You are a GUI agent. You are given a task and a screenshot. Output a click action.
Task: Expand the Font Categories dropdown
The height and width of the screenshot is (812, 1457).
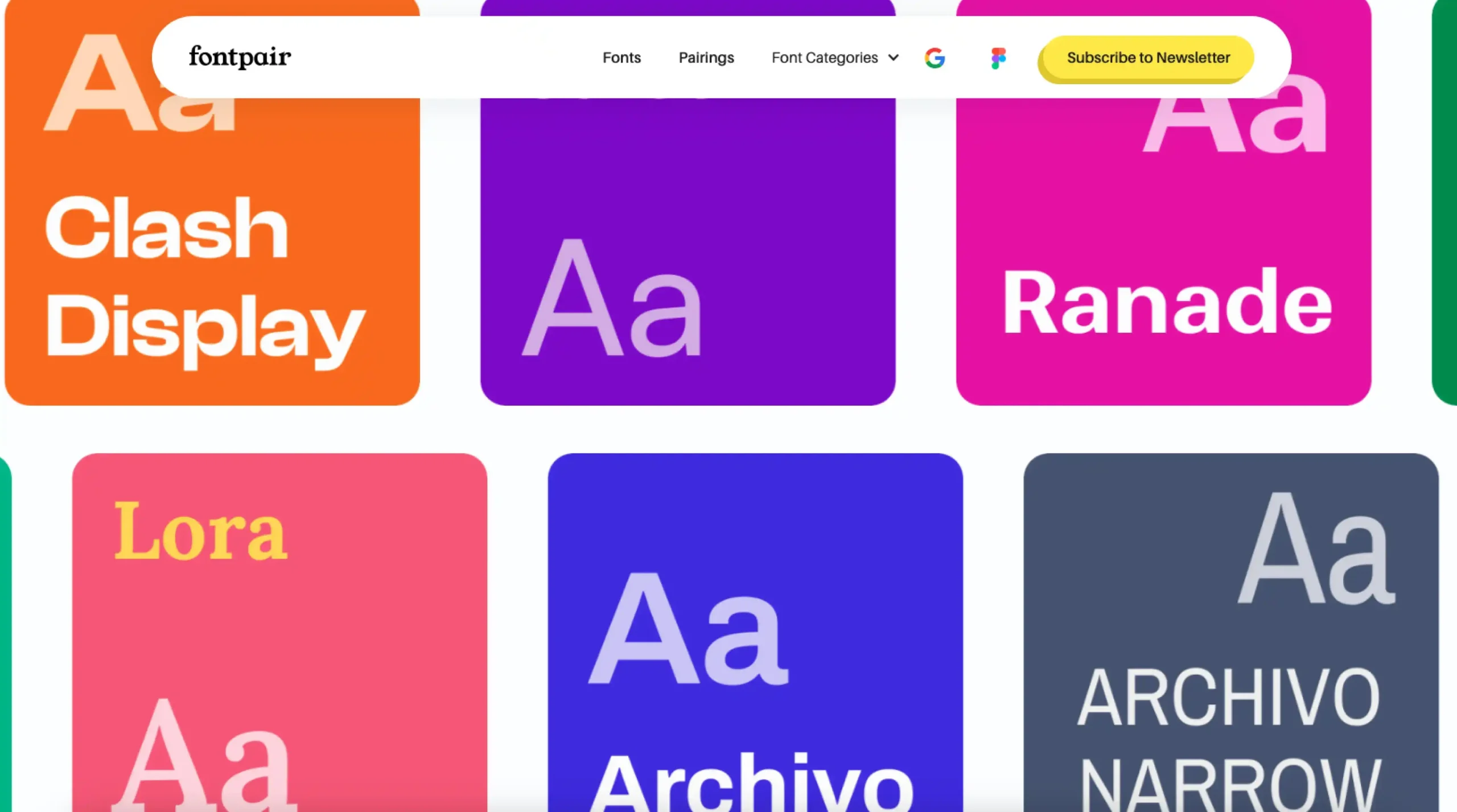coord(835,57)
